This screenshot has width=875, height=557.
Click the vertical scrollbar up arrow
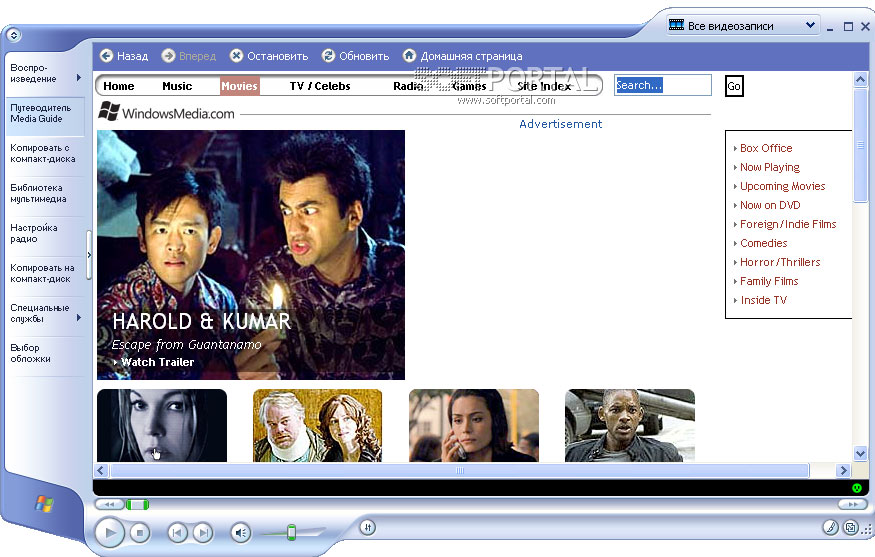tap(860, 80)
